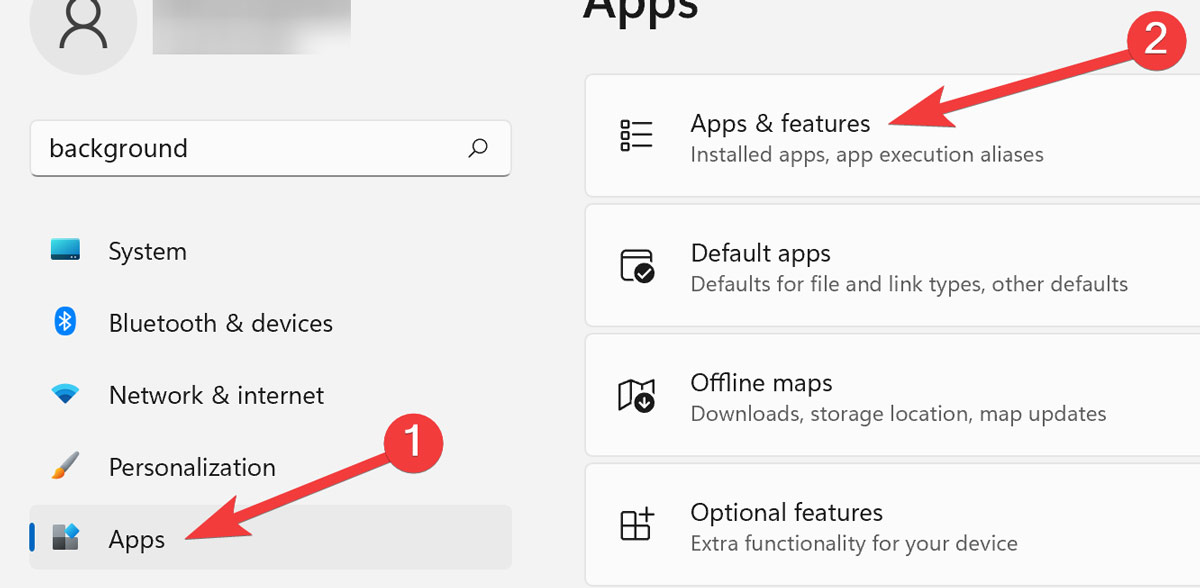
Task: Click the Default apps checkmark icon
Action: [x=637, y=265]
